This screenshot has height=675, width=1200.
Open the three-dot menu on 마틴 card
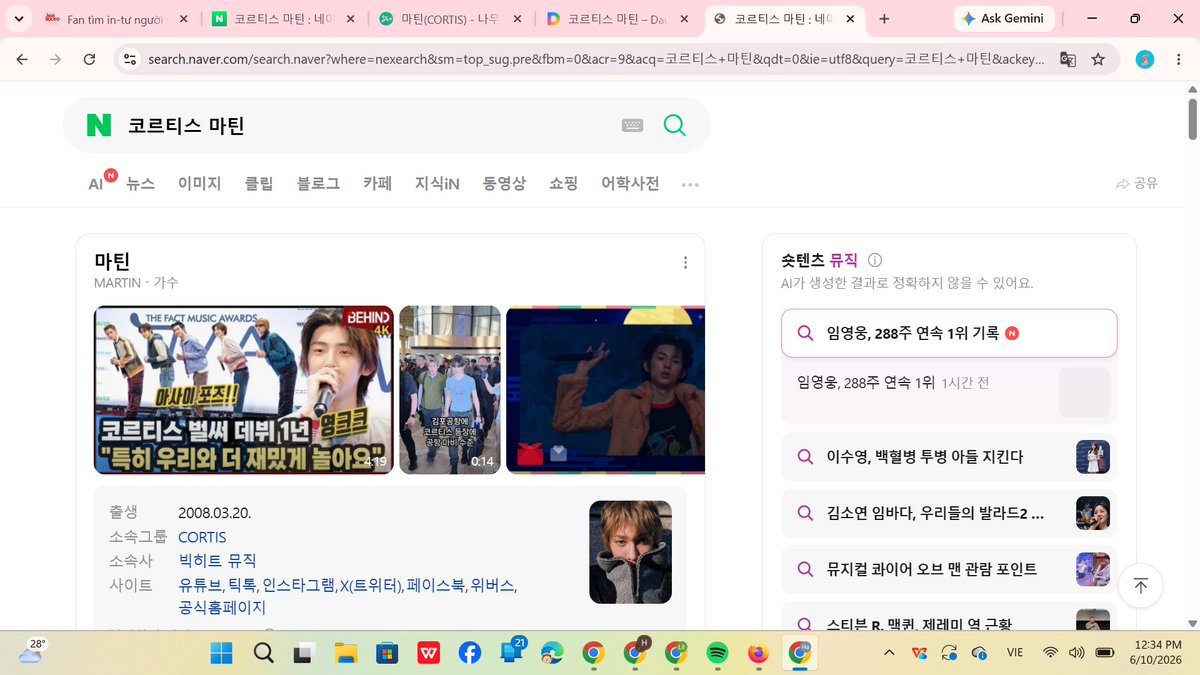[x=685, y=263]
